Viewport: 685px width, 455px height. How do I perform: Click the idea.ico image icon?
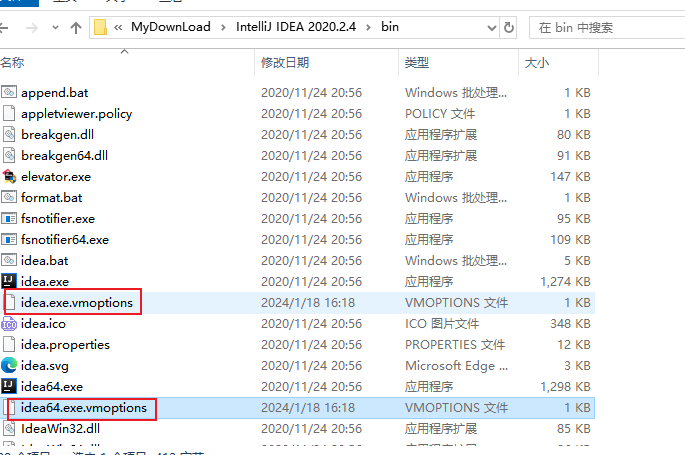9,324
